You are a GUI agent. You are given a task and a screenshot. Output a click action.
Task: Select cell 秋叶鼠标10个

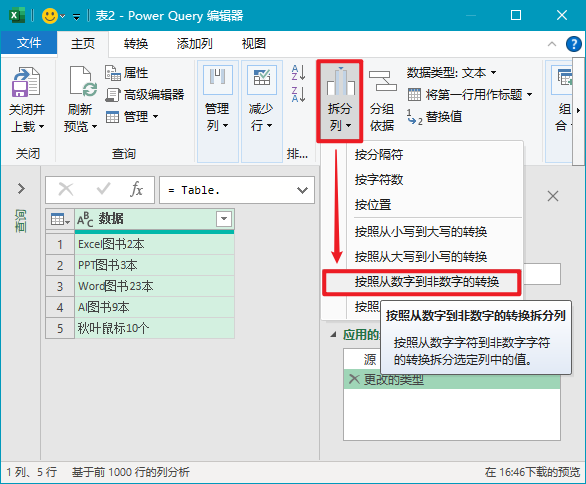click(x=154, y=328)
